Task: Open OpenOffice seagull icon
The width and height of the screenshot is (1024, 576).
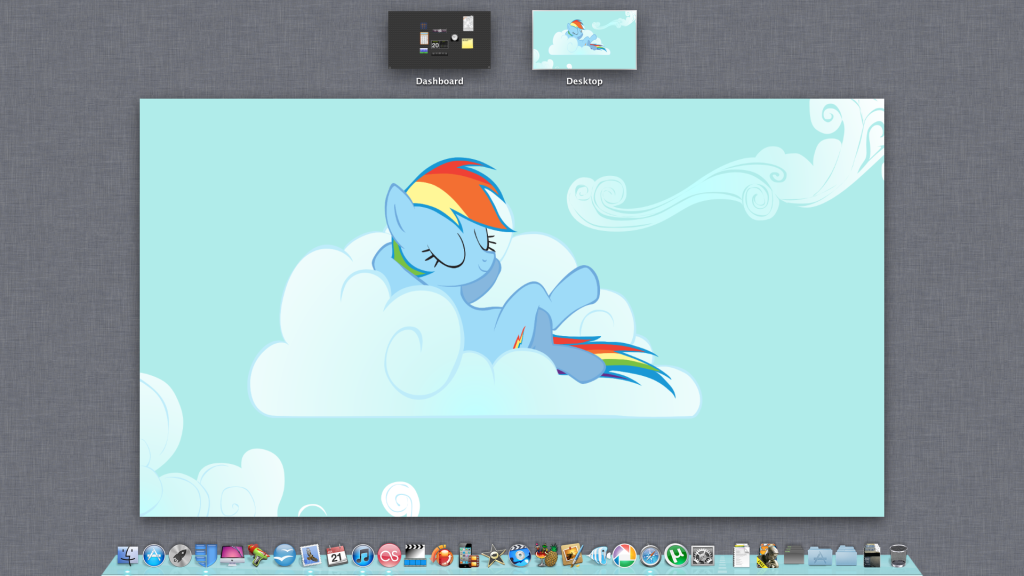Action: (284, 556)
